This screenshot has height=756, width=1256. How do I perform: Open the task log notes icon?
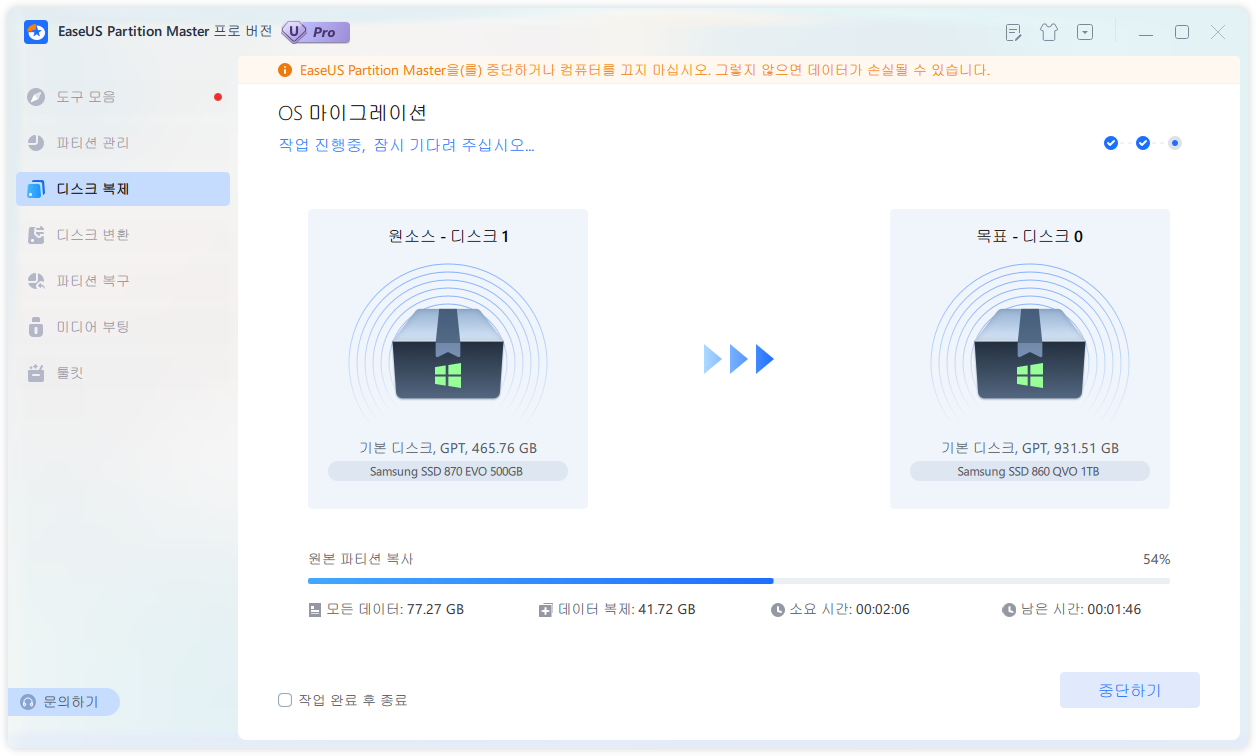[x=1013, y=32]
